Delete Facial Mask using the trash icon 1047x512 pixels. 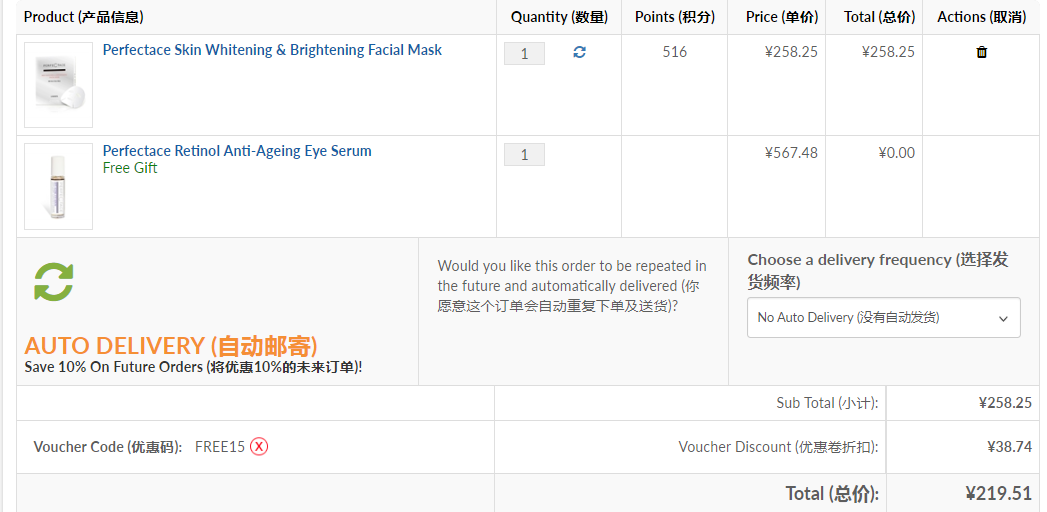coord(982,52)
